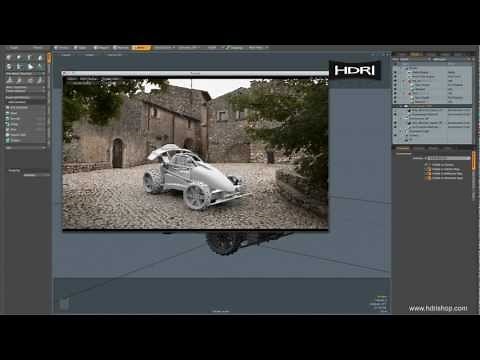Screen dimensions: 480x360
Task: Click orange vertical tab beside properties panel
Action: (473, 161)
